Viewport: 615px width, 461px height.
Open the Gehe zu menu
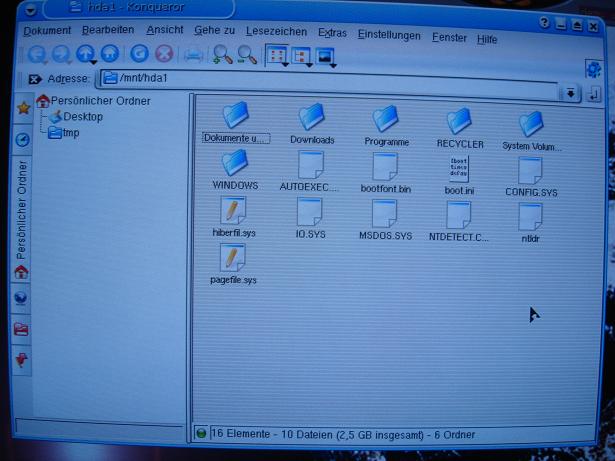215,30
